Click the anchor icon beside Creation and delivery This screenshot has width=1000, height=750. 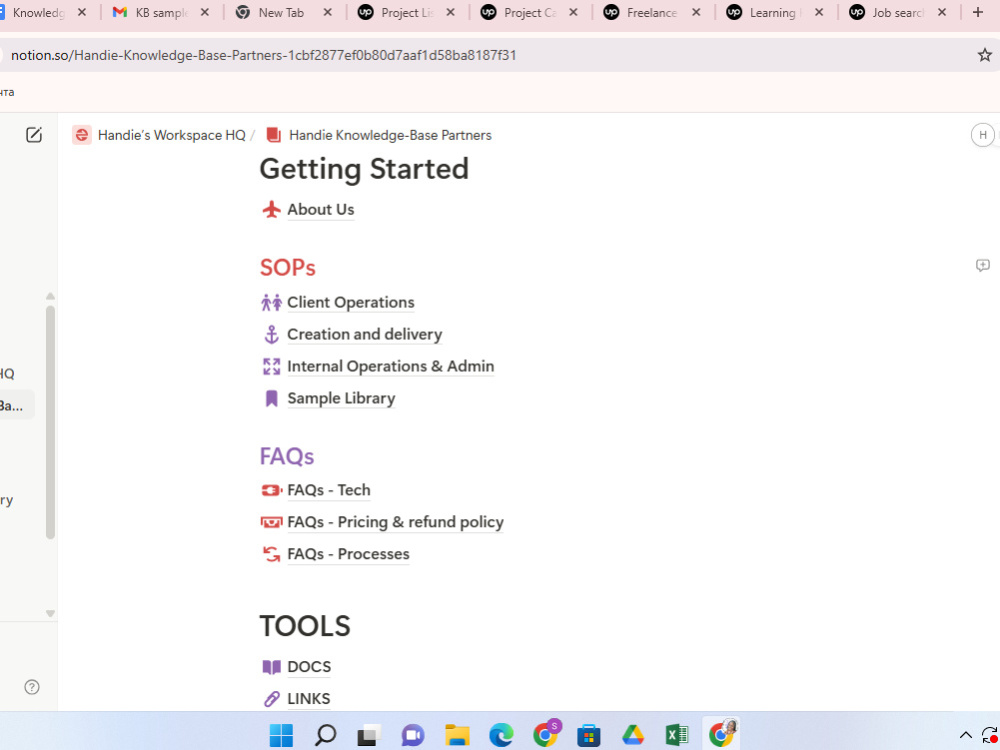[271, 334]
